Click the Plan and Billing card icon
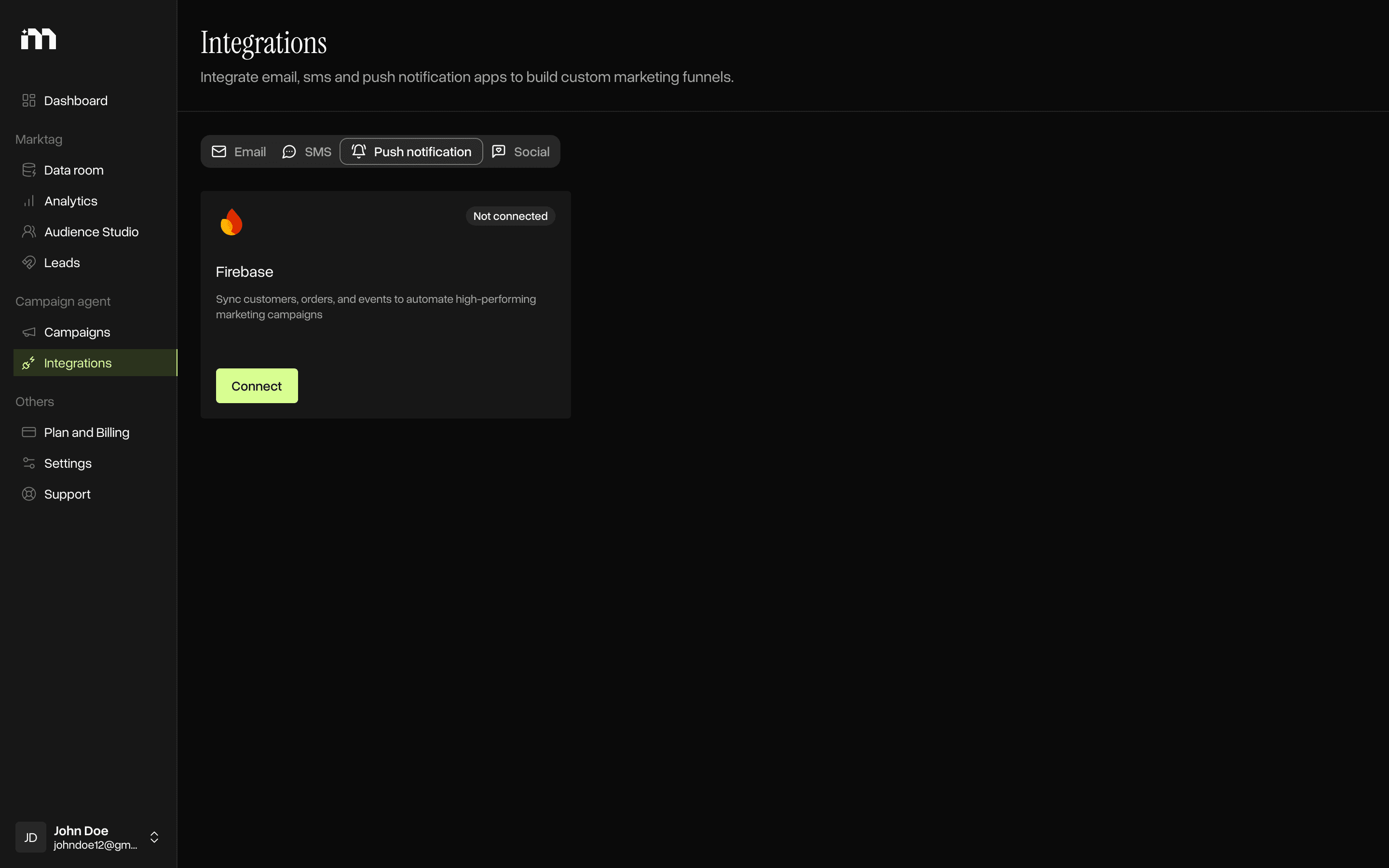This screenshot has height=868, width=1389. (x=29, y=432)
